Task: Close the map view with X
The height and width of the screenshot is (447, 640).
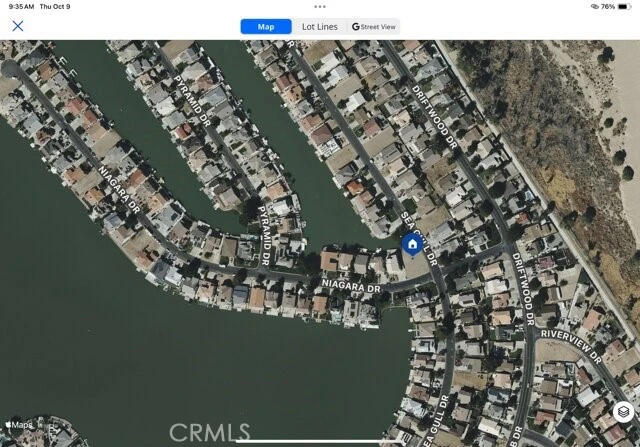Action: (x=18, y=26)
